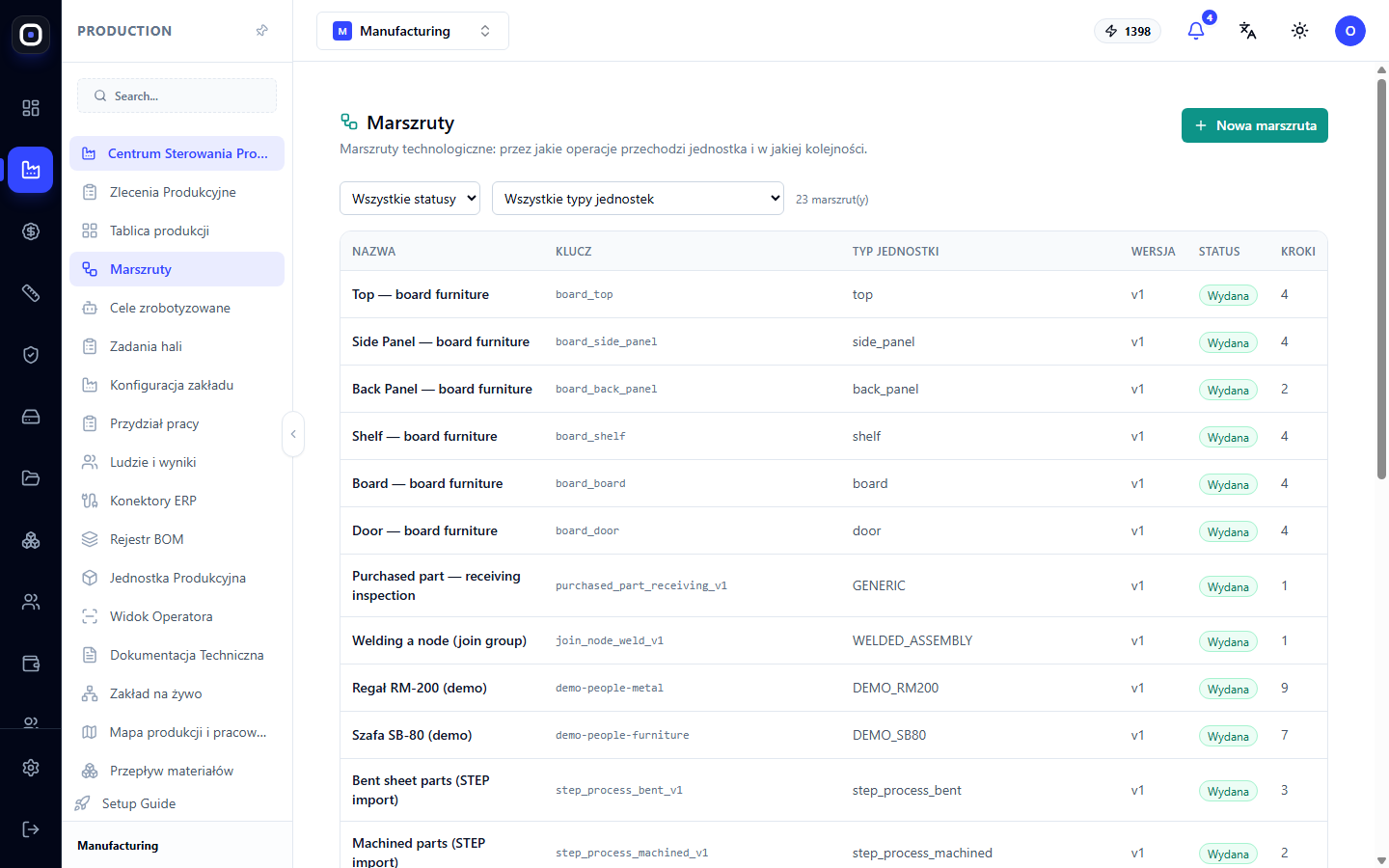The height and width of the screenshot is (868, 1389).
Task: Open the ruler icon in rail
Action: pos(31,293)
